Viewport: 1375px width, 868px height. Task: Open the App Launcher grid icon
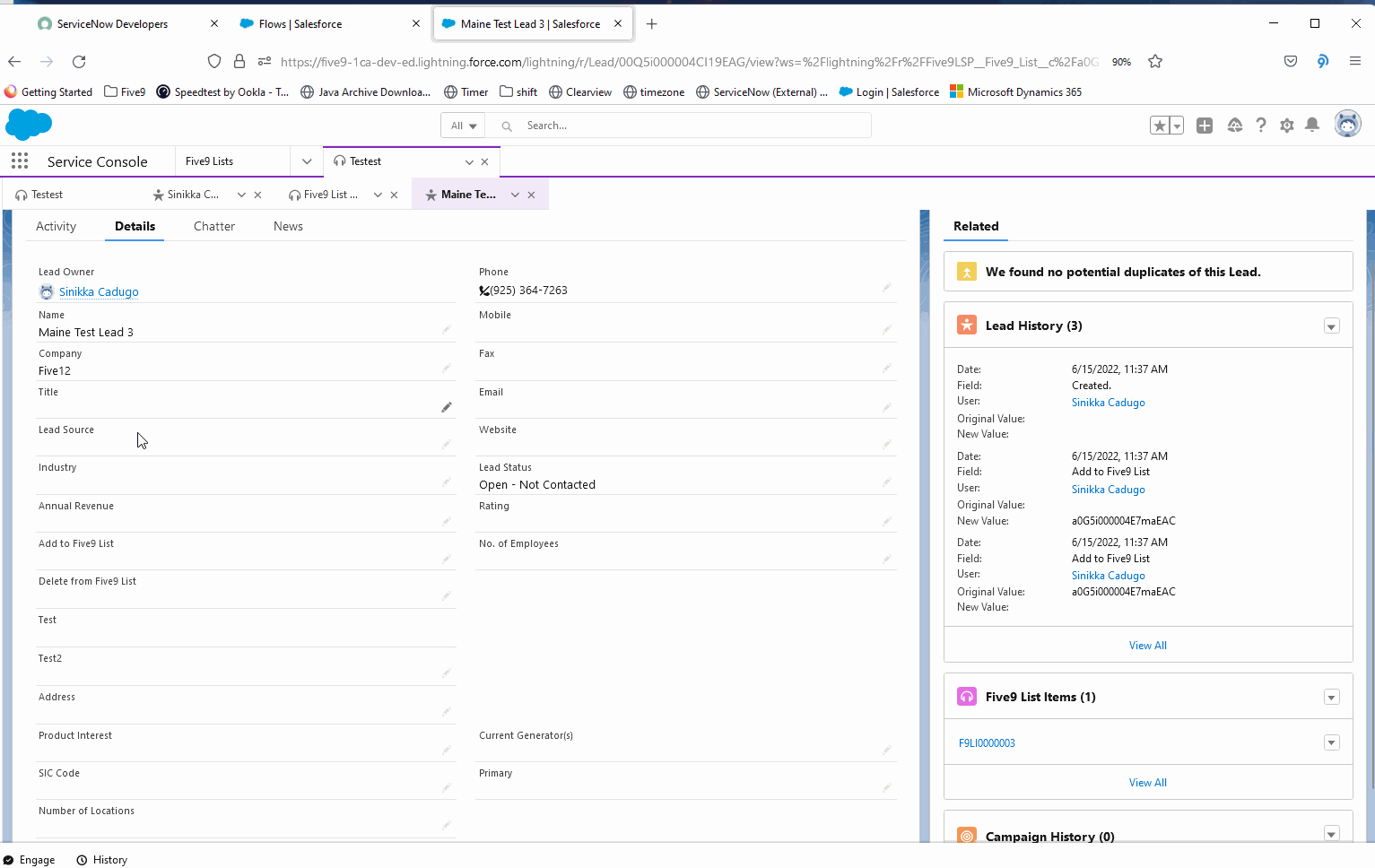[20, 161]
